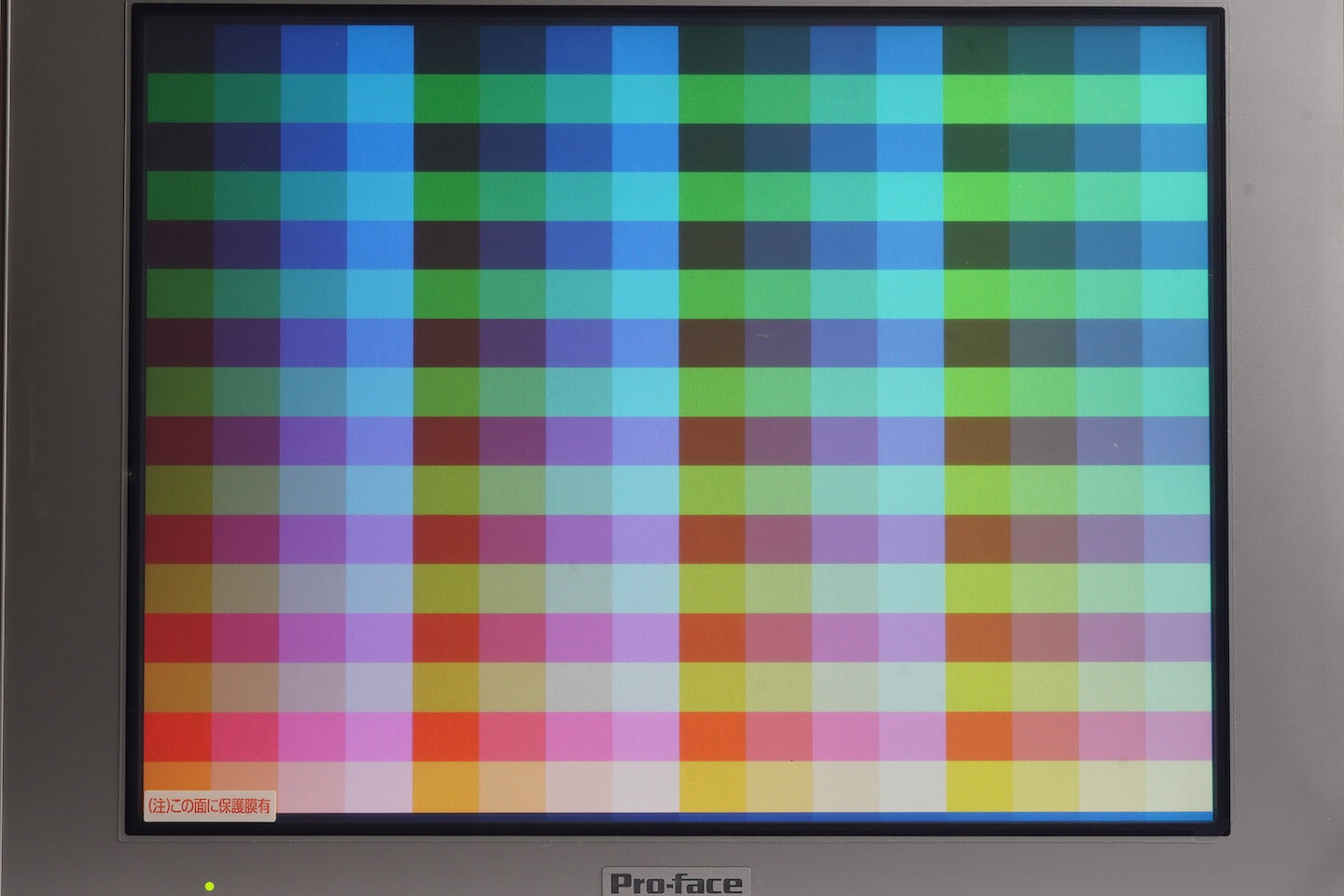Select the sky blue fourth swatch in top row
The height and width of the screenshot is (896, 1344).
click(x=380, y=49)
